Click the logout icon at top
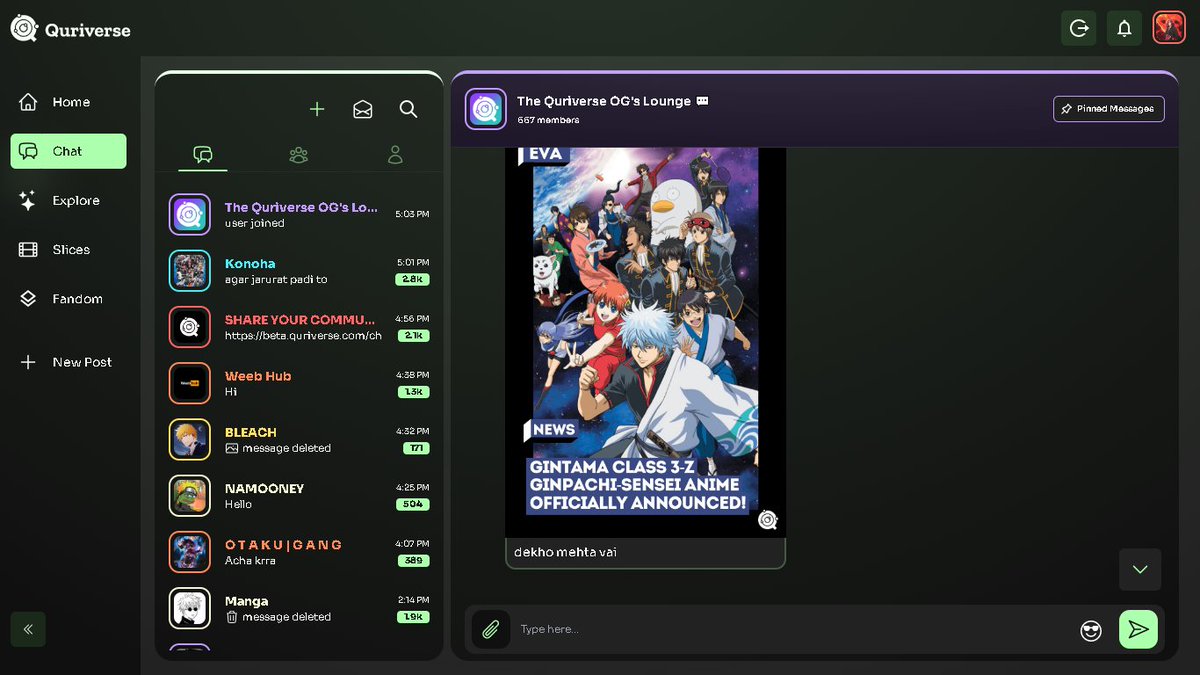The height and width of the screenshot is (675, 1200). [x=1079, y=29]
